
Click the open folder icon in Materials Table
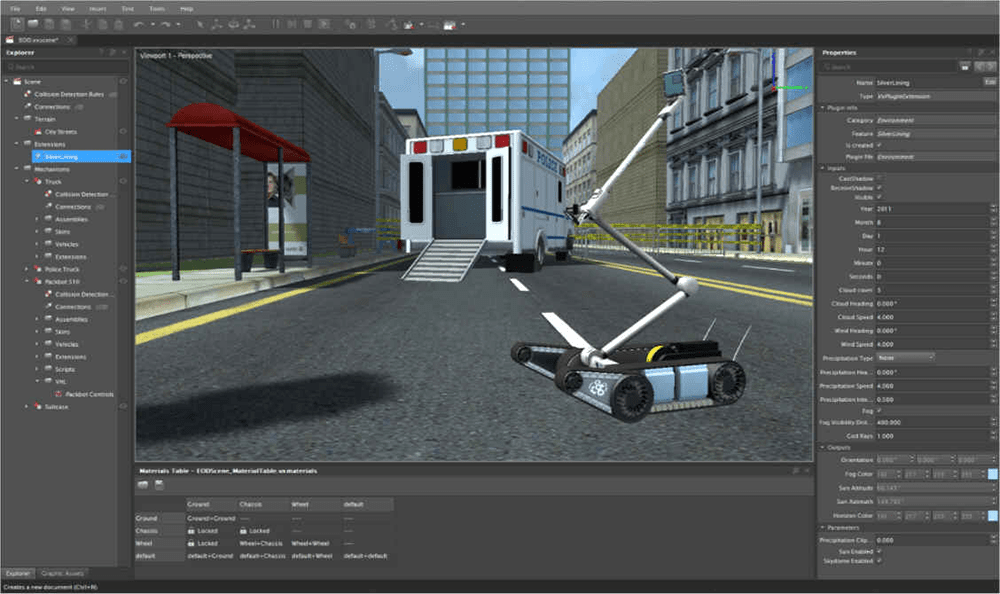pyautogui.click(x=144, y=485)
